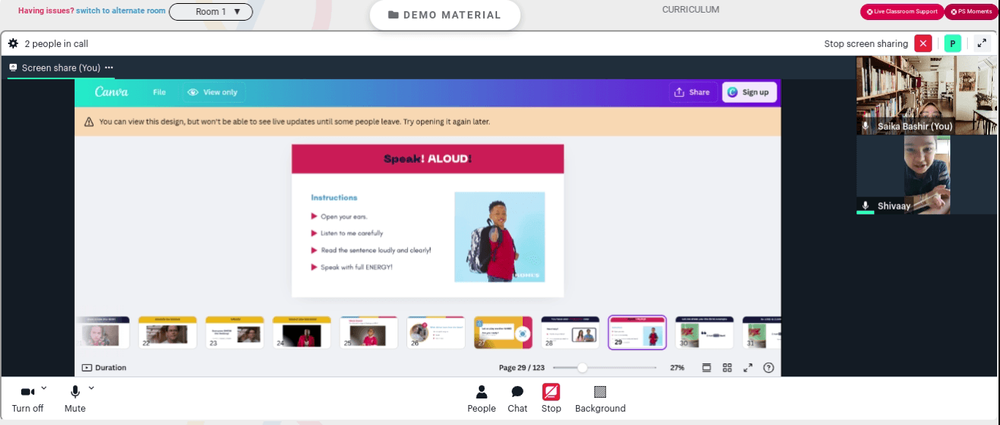1000x425 pixels.
Task: Click Page 29 / 123 indicator
Action: coord(521,368)
